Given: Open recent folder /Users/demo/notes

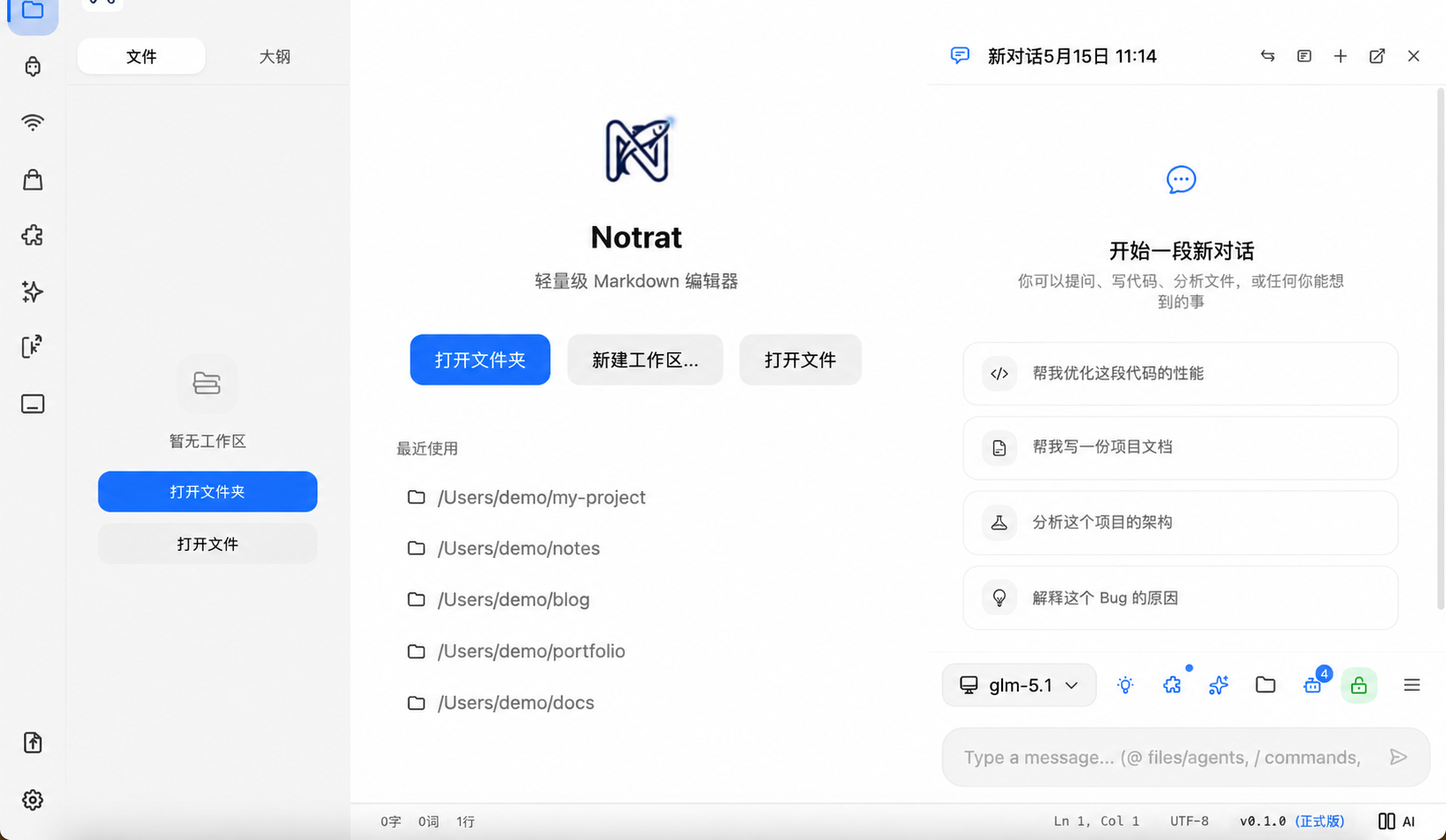Looking at the screenshot, I should 504,548.
